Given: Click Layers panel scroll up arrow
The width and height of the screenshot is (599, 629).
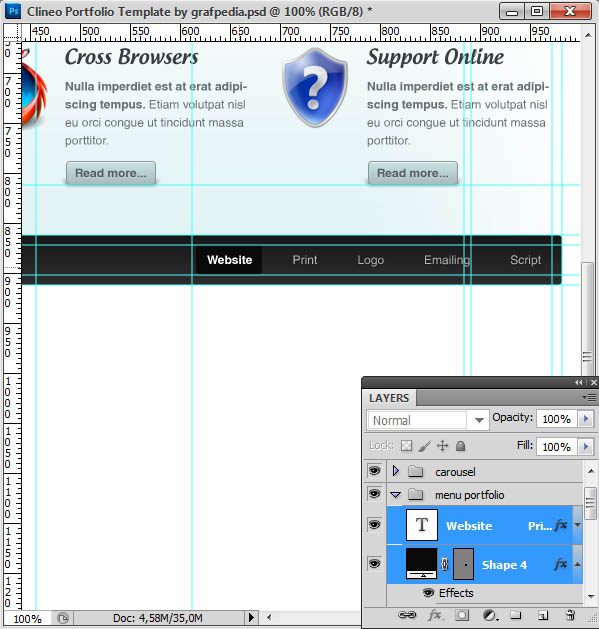Looking at the screenshot, I should click(x=591, y=471).
